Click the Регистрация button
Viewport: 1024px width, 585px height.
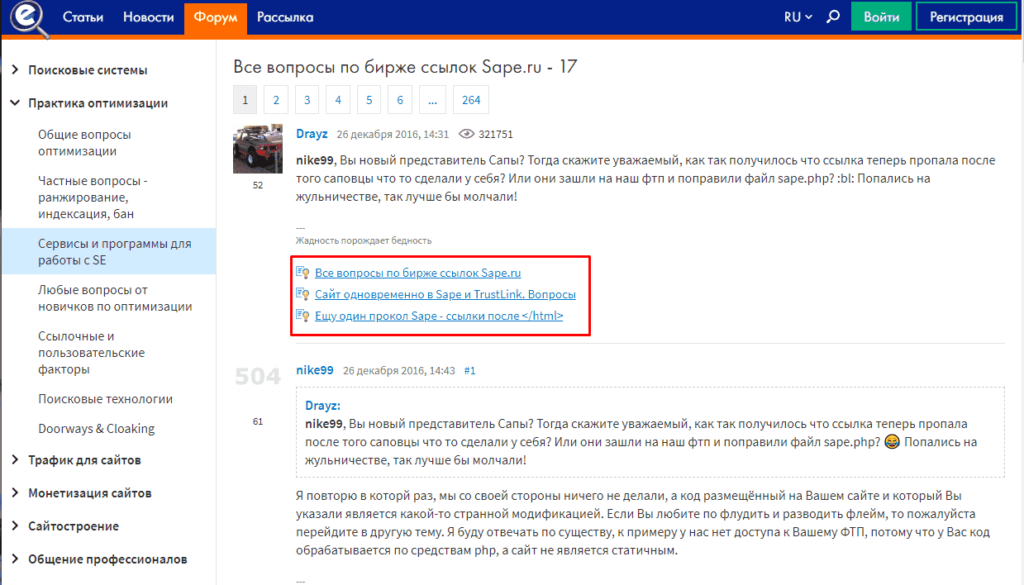[x=966, y=17]
